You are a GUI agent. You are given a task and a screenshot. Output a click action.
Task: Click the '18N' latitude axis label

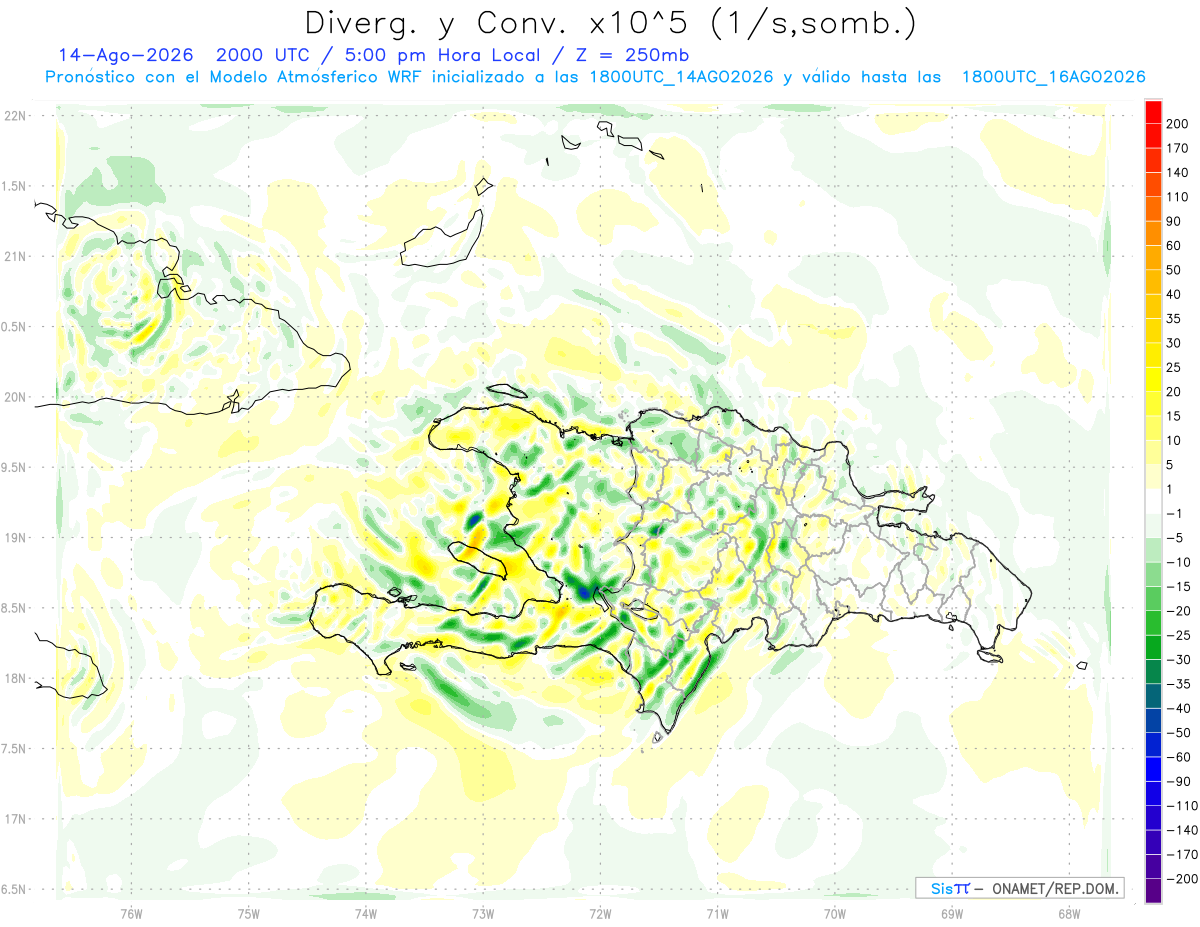[14, 678]
